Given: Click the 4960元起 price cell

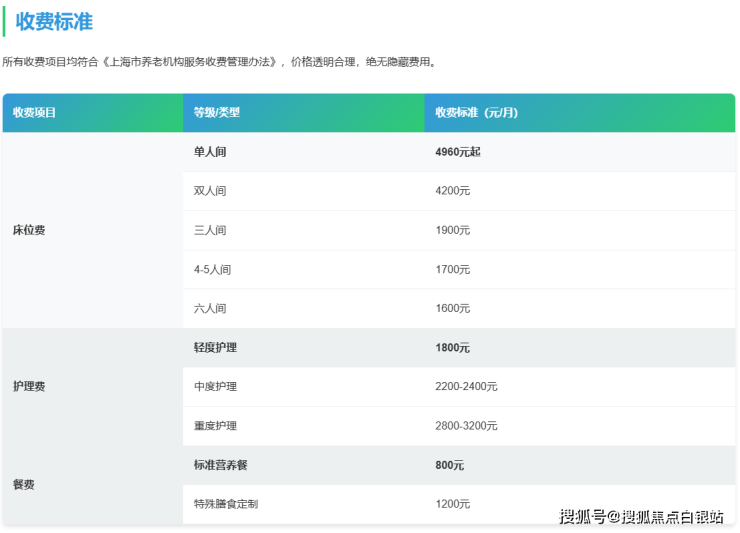Looking at the screenshot, I should [x=459, y=152].
